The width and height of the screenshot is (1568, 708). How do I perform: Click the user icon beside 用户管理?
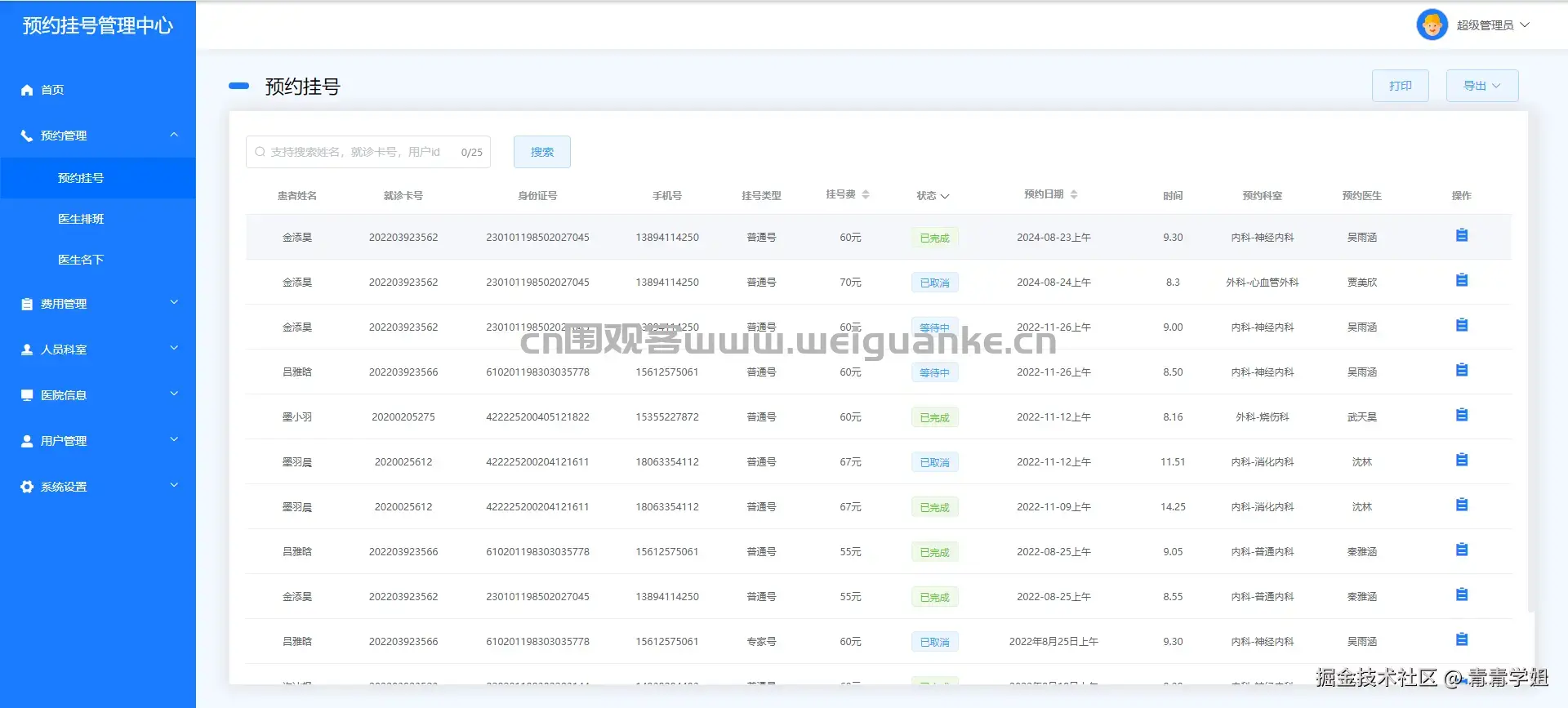coord(27,441)
